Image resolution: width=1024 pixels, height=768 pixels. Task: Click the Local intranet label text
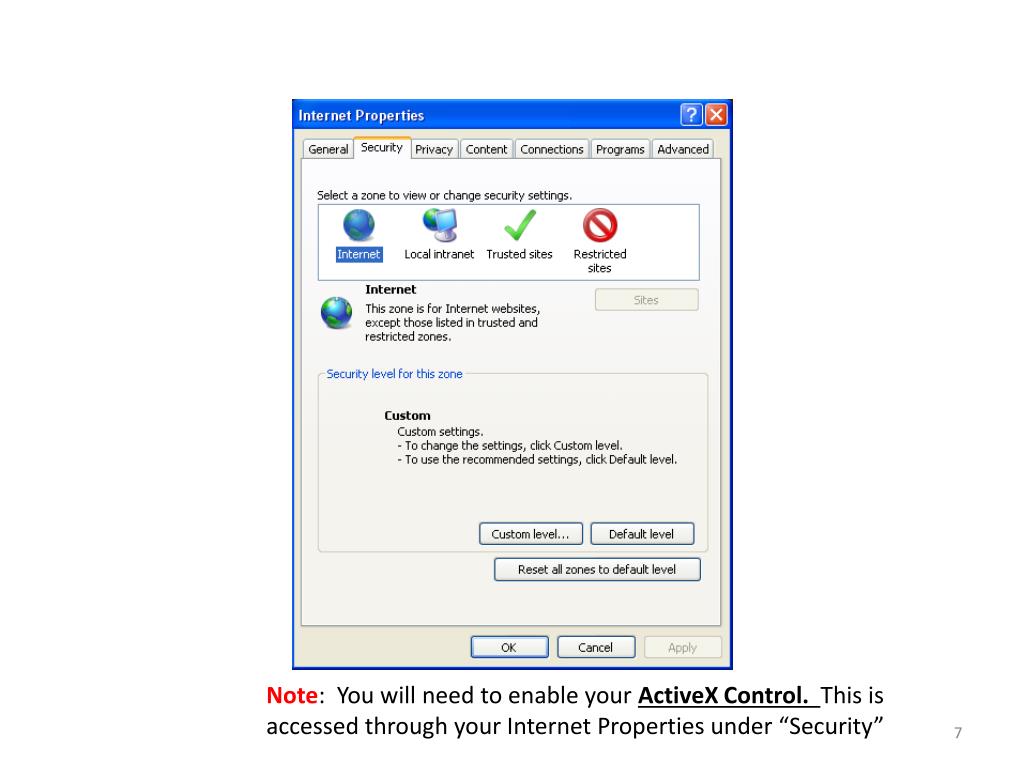tap(439, 254)
